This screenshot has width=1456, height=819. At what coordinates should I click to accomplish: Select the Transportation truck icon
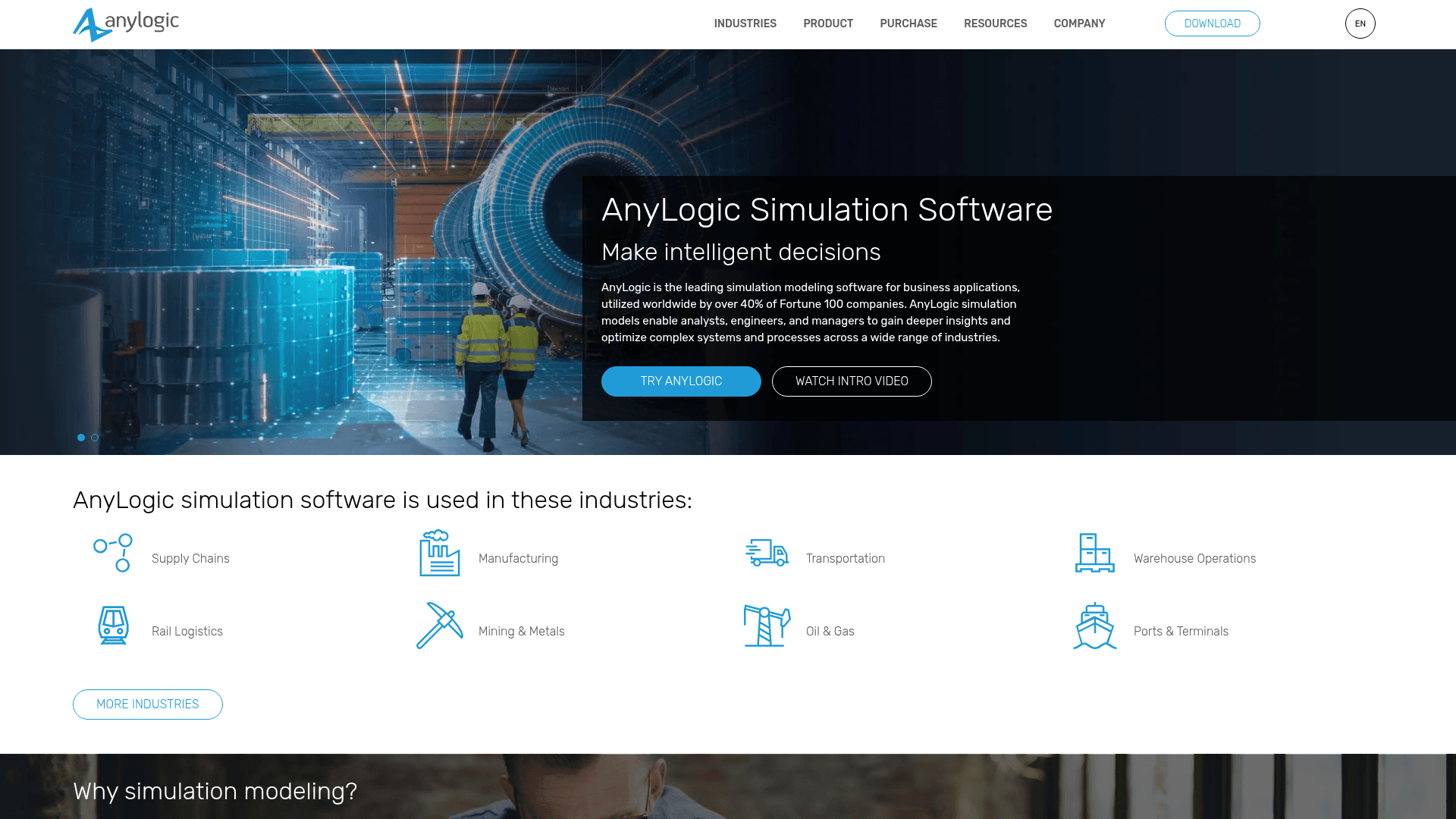(x=767, y=553)
